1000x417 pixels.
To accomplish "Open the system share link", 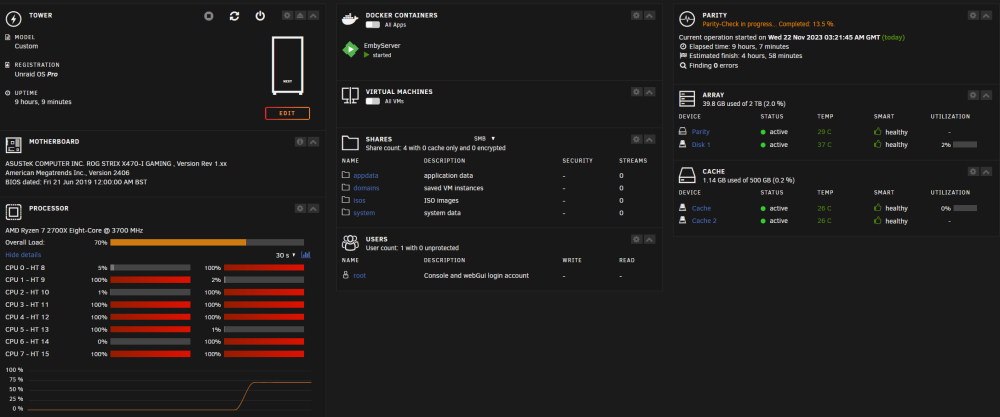I will click(x=364, y=213).
